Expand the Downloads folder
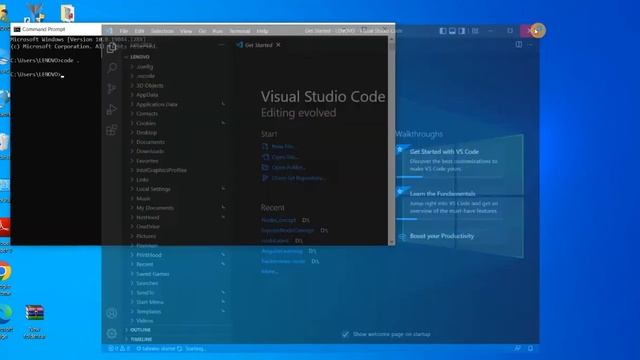 (150, 151)
